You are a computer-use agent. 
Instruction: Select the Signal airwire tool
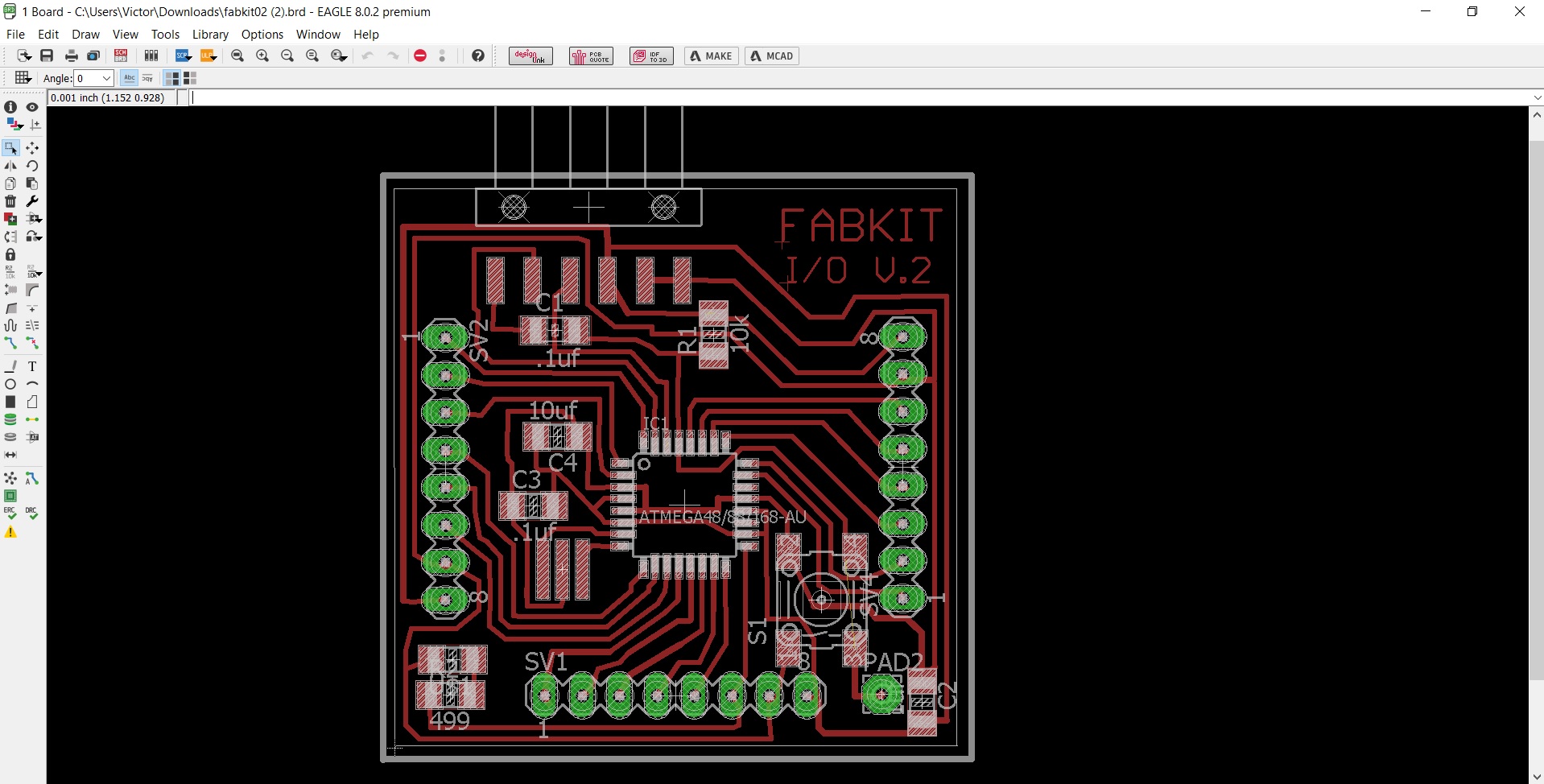[x=32, y=419]
